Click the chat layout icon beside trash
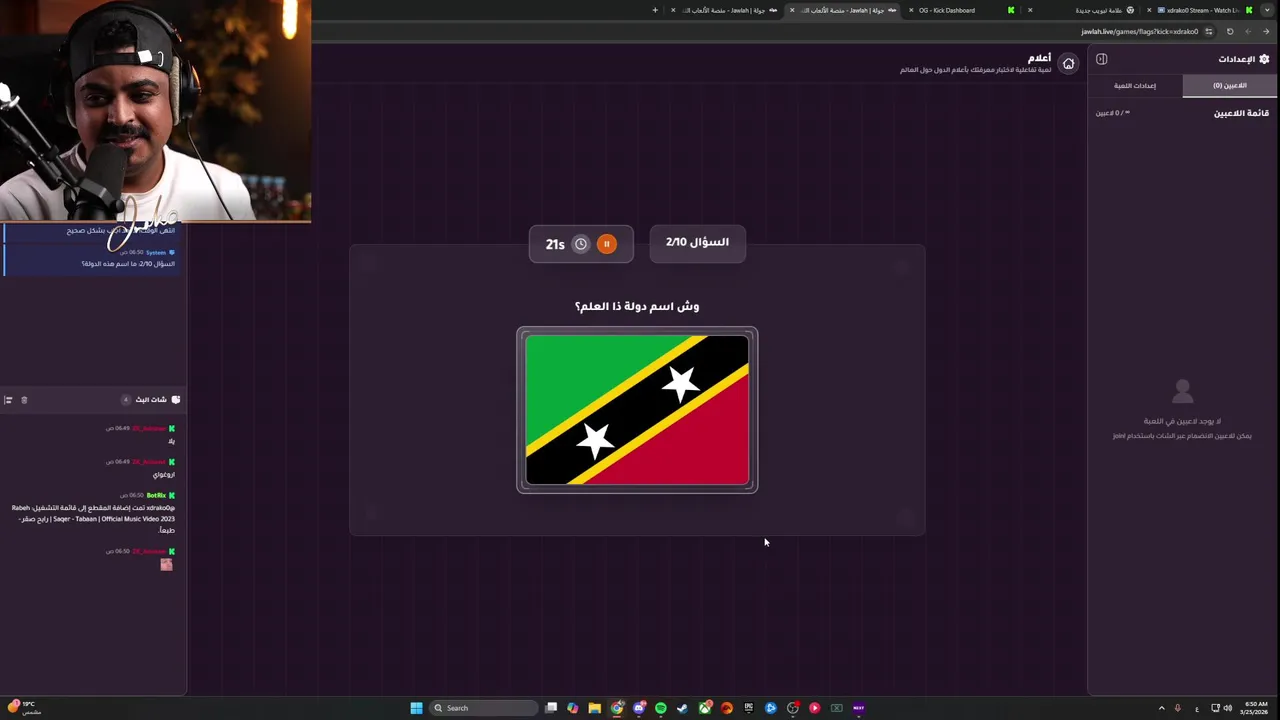The image size is (1280, 720). 8,400
